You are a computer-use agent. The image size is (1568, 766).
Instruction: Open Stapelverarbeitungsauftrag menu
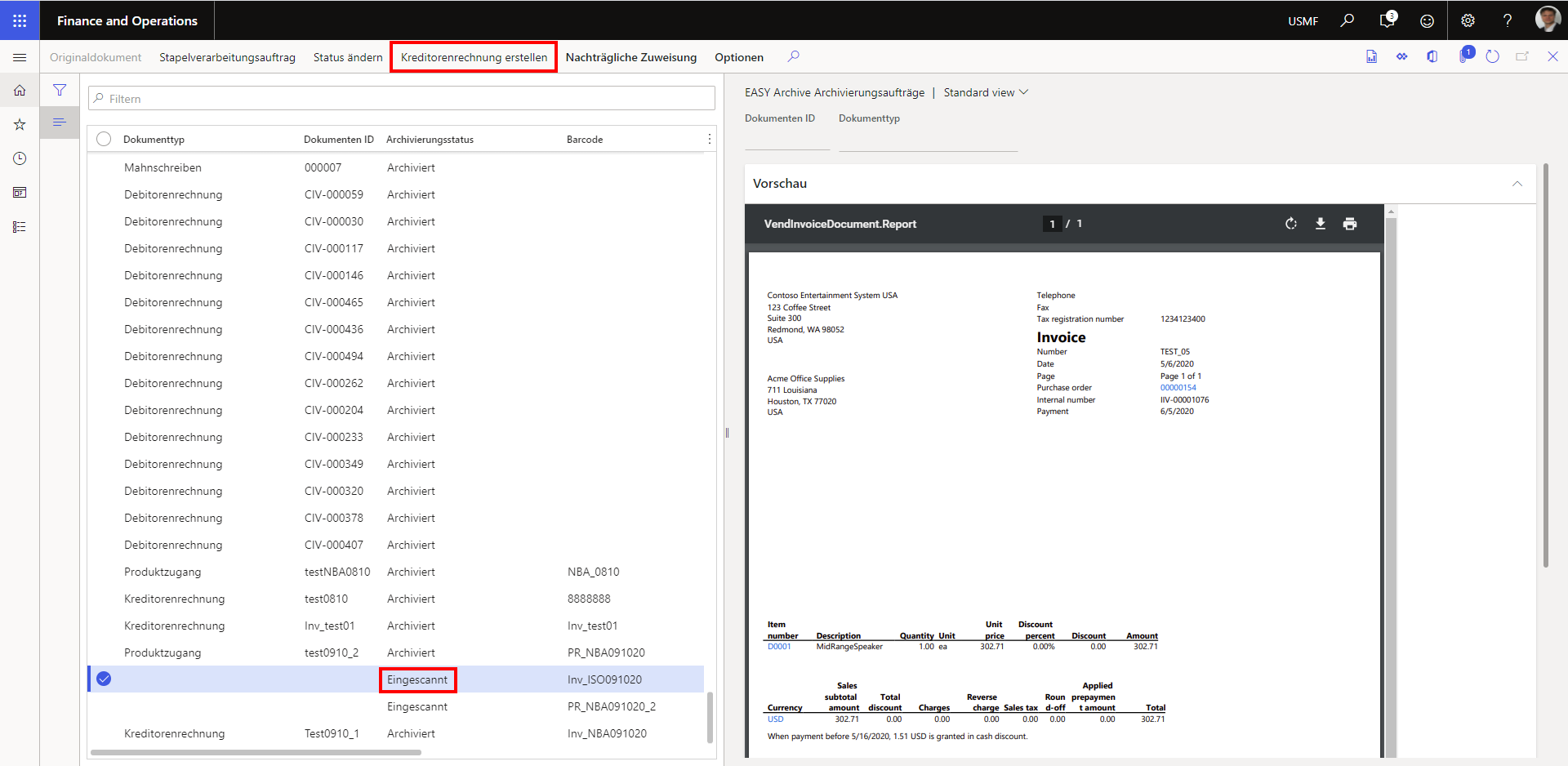[227, 57]
